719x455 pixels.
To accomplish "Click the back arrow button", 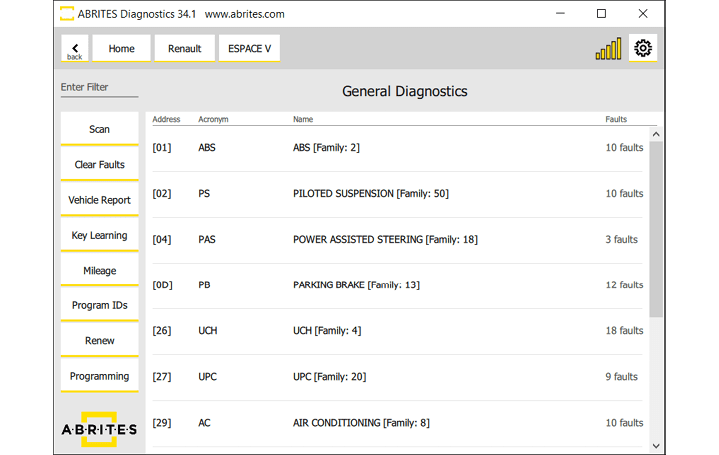I will pos(75,49).
